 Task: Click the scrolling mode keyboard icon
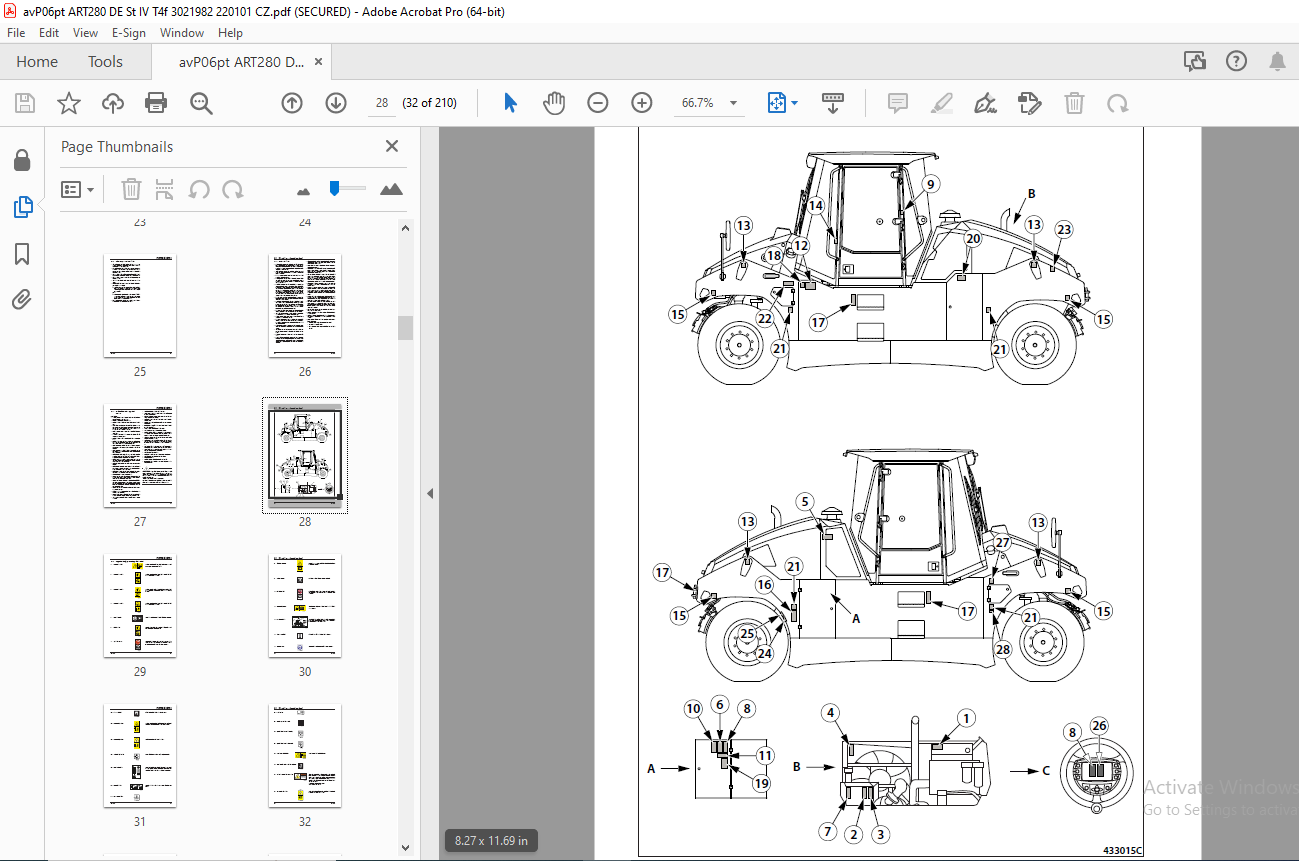pos(833,103)
